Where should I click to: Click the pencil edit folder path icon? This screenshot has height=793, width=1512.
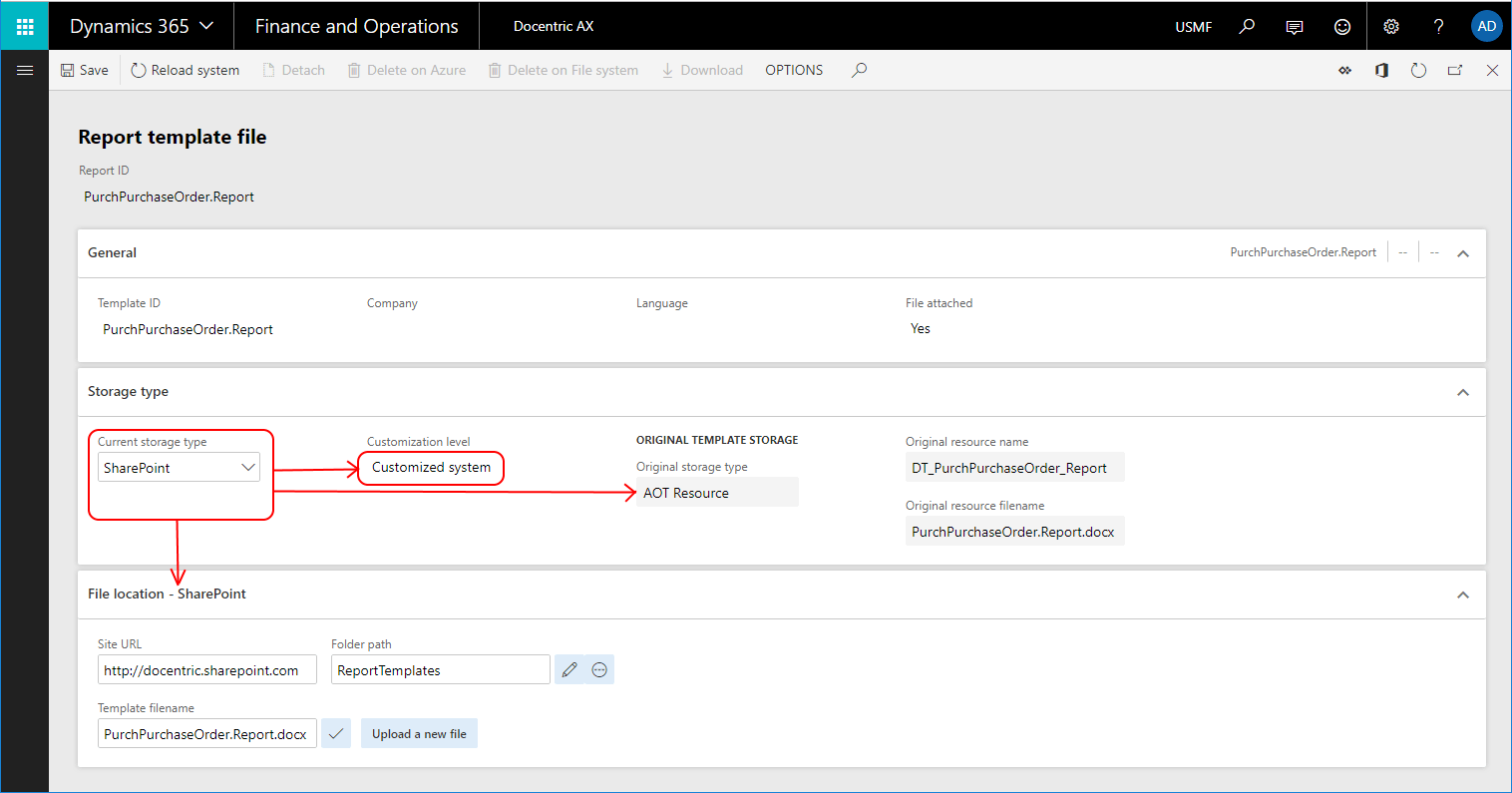569,670
